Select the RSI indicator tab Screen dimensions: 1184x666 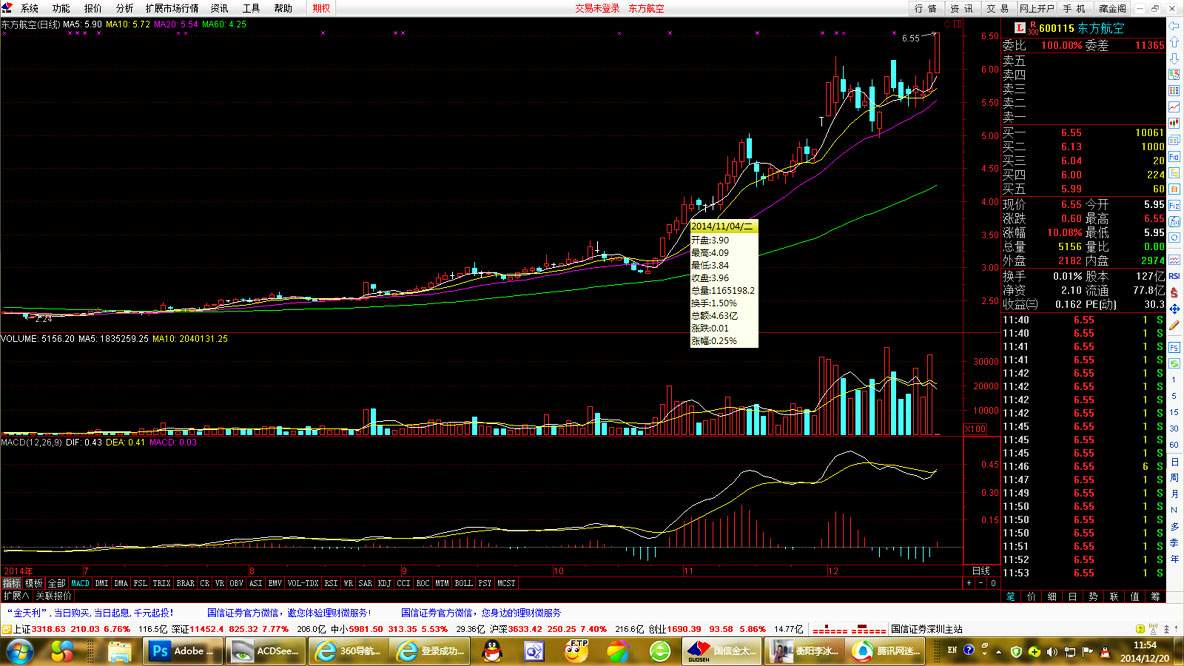point(331,583)
